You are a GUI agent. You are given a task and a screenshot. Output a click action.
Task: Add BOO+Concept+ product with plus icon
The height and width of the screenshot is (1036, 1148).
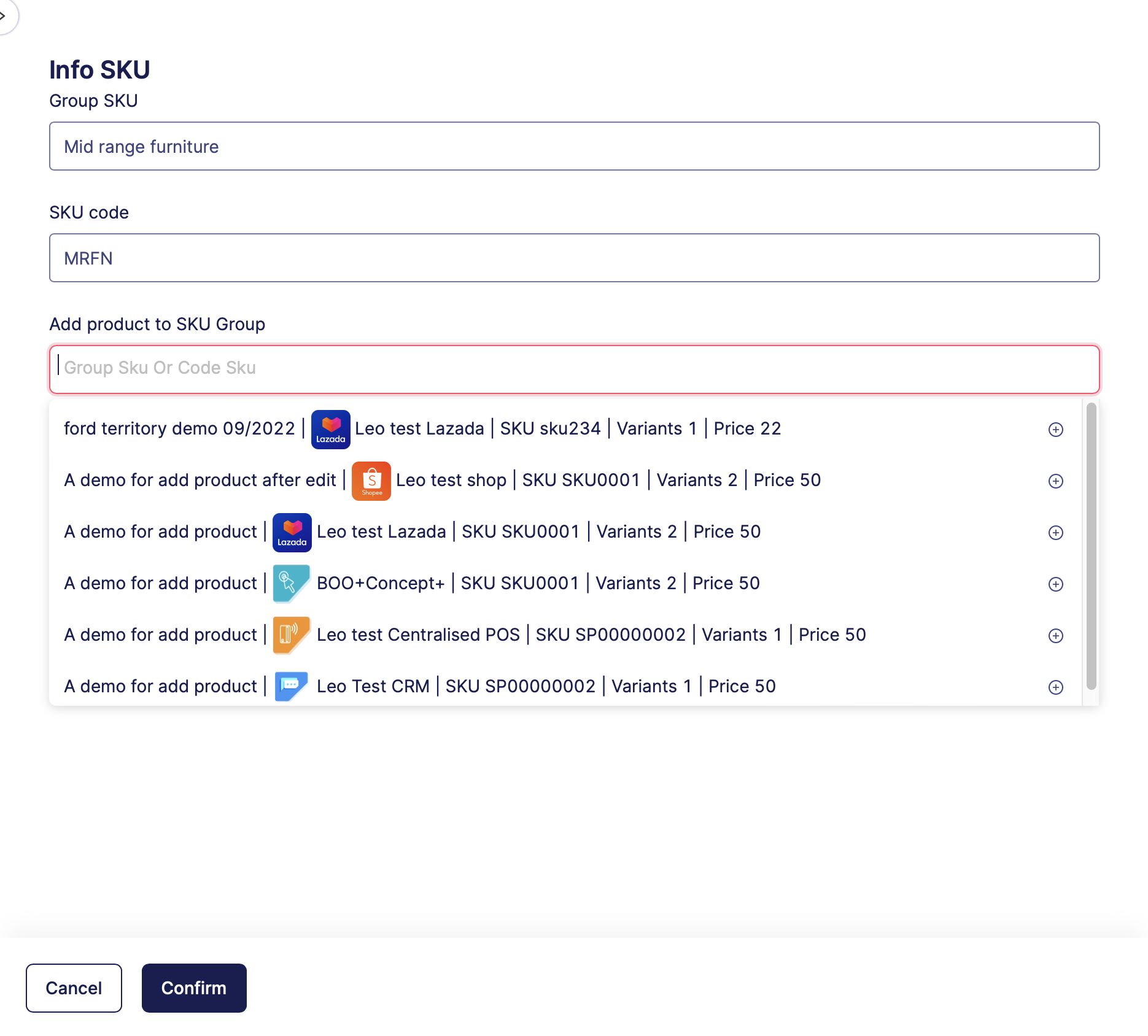tap(1055, 584)
